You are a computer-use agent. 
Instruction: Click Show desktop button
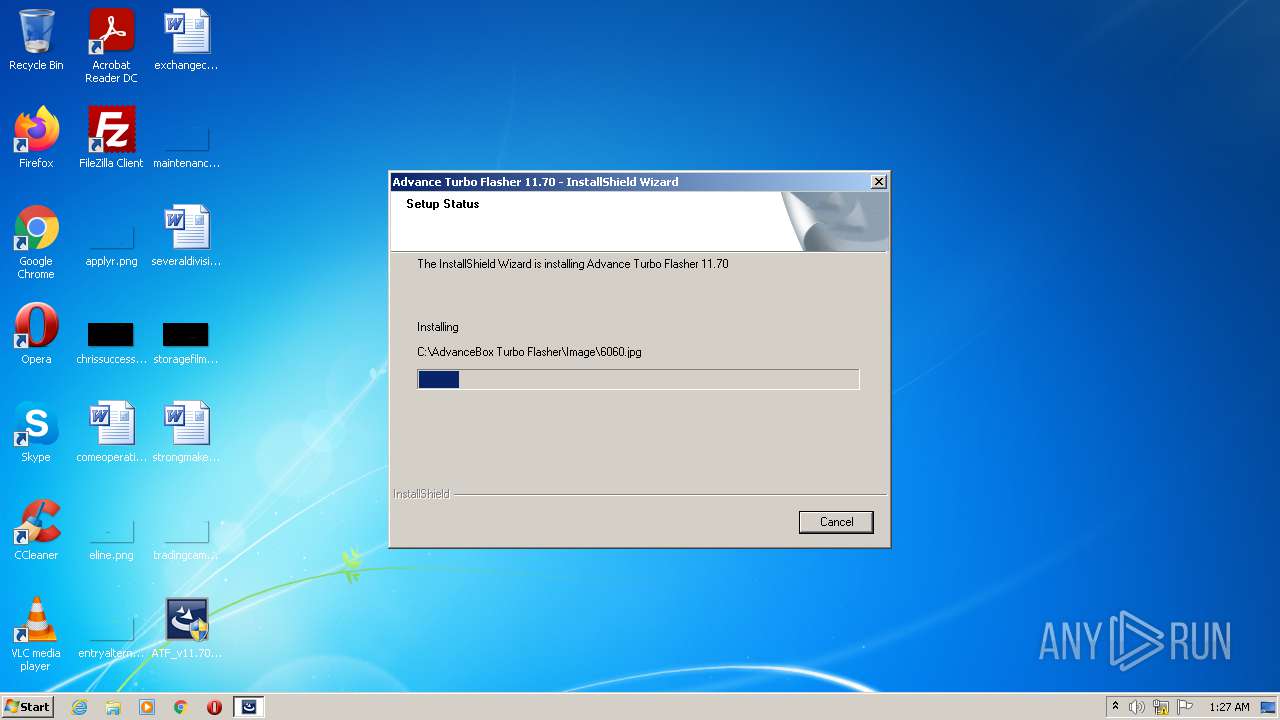pos(1270,707)
